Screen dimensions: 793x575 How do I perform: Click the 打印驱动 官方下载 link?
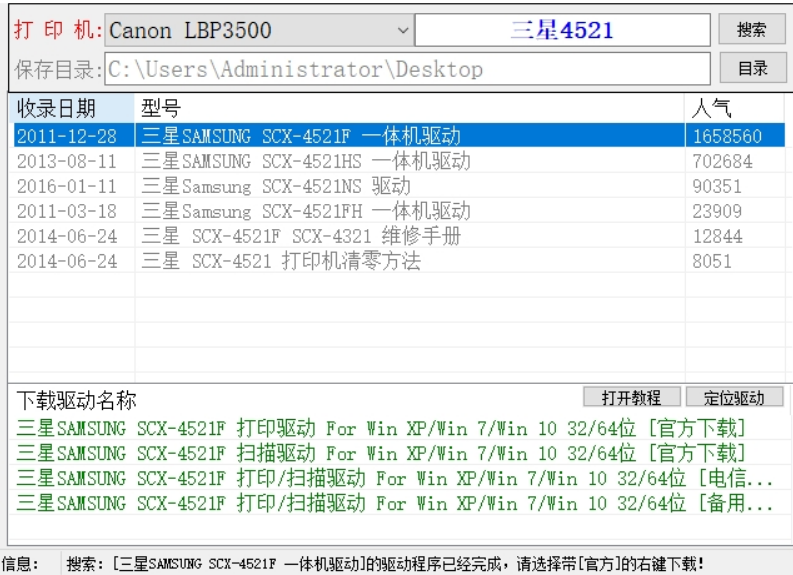point(381,428)
